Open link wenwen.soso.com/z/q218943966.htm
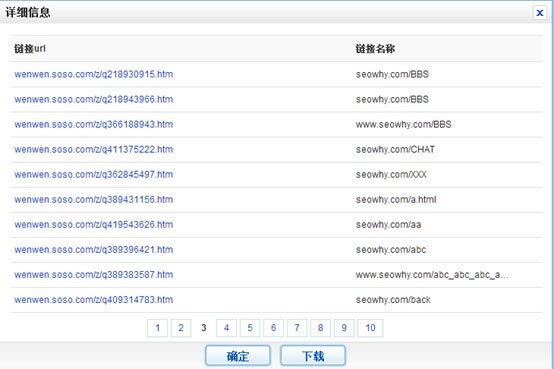 pos(94,99)
